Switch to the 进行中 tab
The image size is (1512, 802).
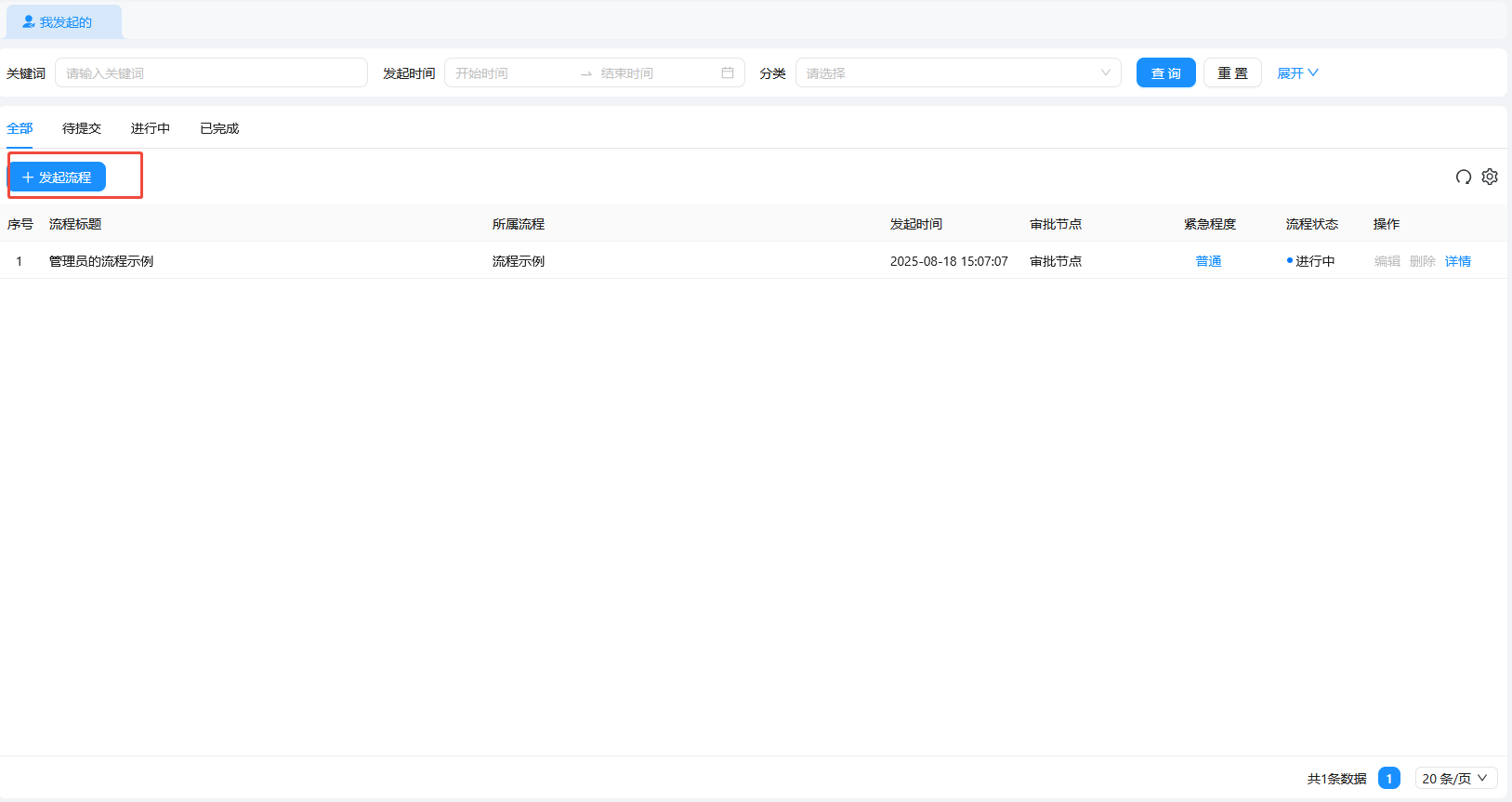[150, 128]
